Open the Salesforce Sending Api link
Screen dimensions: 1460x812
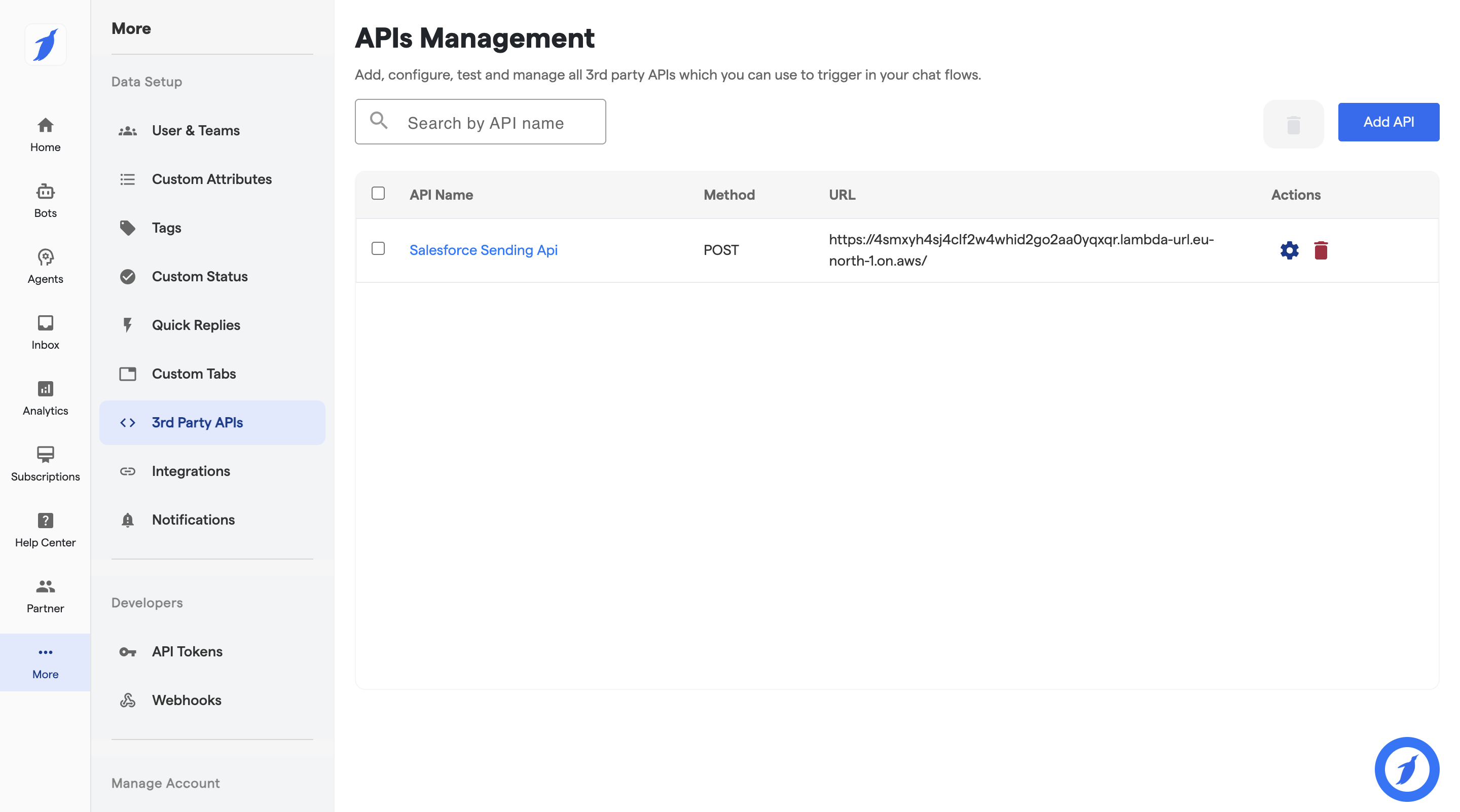click(483, 250)
